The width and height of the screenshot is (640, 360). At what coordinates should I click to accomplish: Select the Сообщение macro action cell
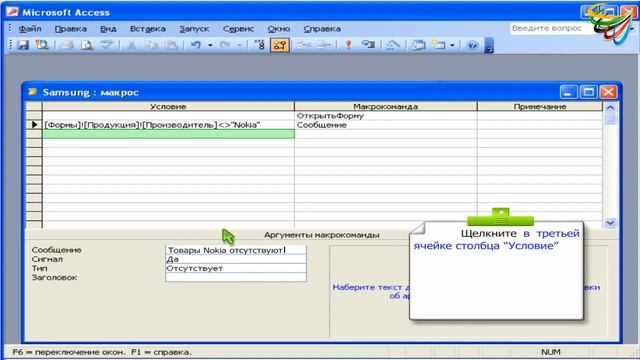386,125
